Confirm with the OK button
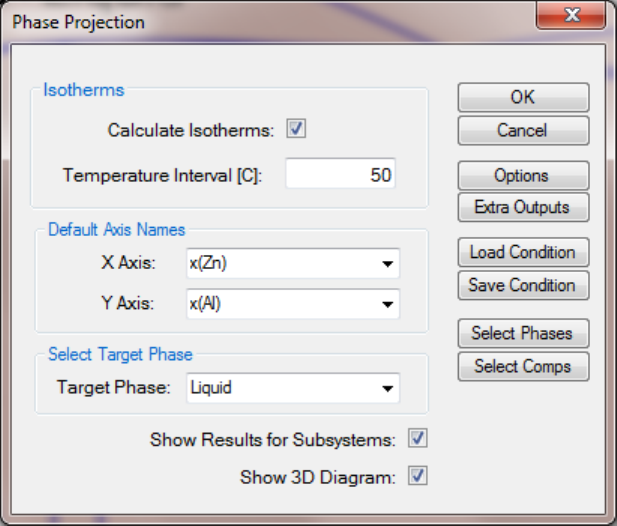Image resolution: width=617 pixels, height=526 pixels. (x=523, y=97)
